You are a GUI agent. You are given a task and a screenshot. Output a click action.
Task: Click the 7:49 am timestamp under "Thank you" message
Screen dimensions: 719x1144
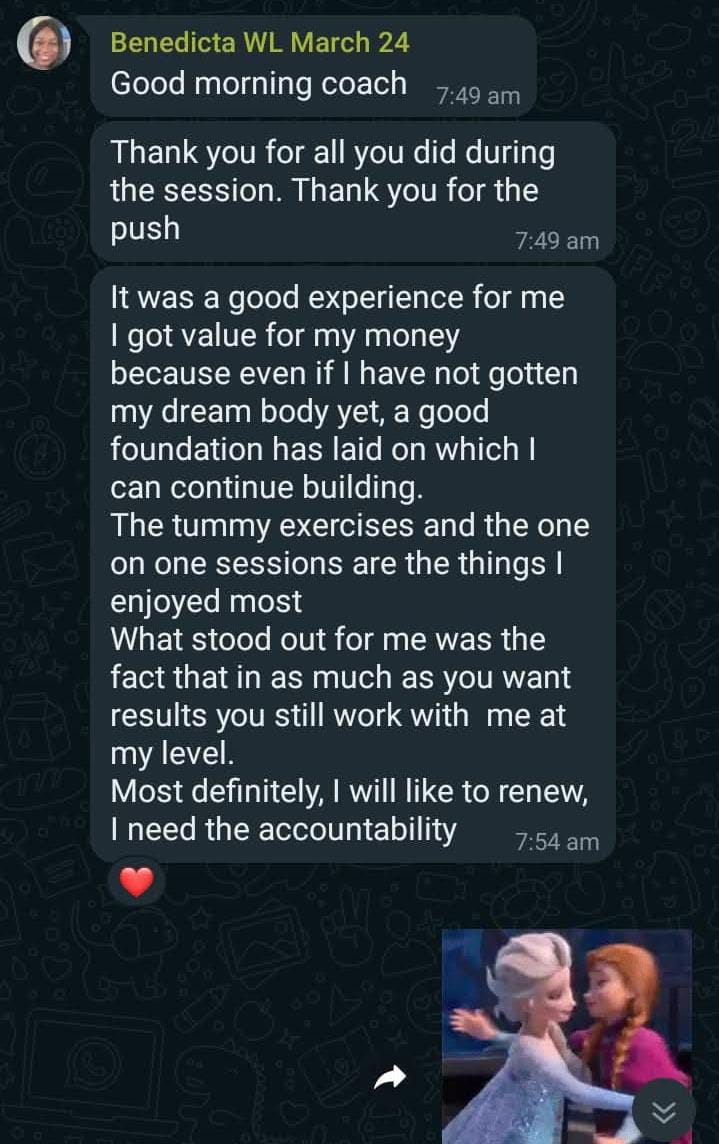[557, 241]
